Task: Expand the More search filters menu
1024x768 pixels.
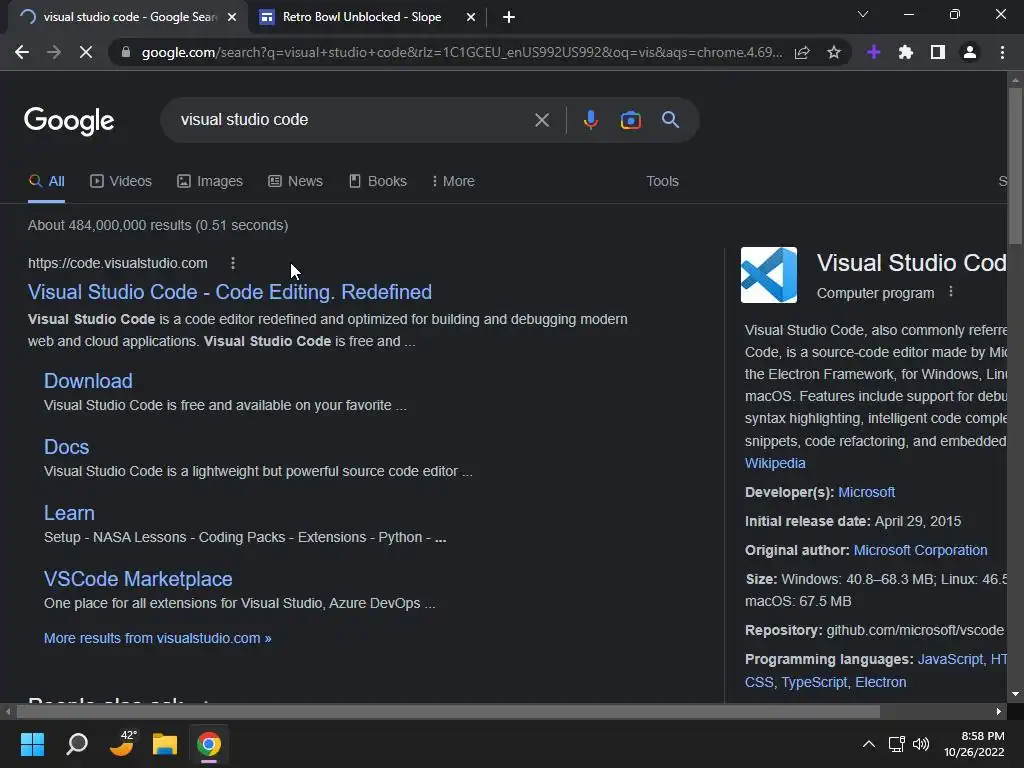Action: (453, 182)
